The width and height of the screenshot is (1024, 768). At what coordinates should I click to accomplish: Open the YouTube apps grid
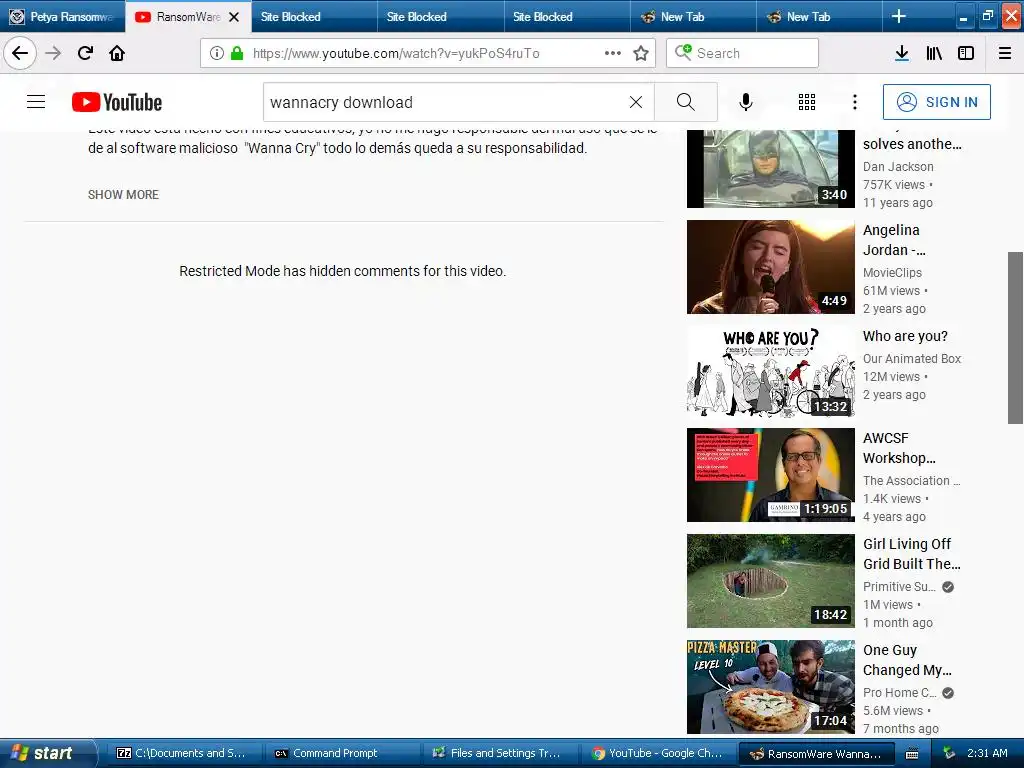coord(807,102)
